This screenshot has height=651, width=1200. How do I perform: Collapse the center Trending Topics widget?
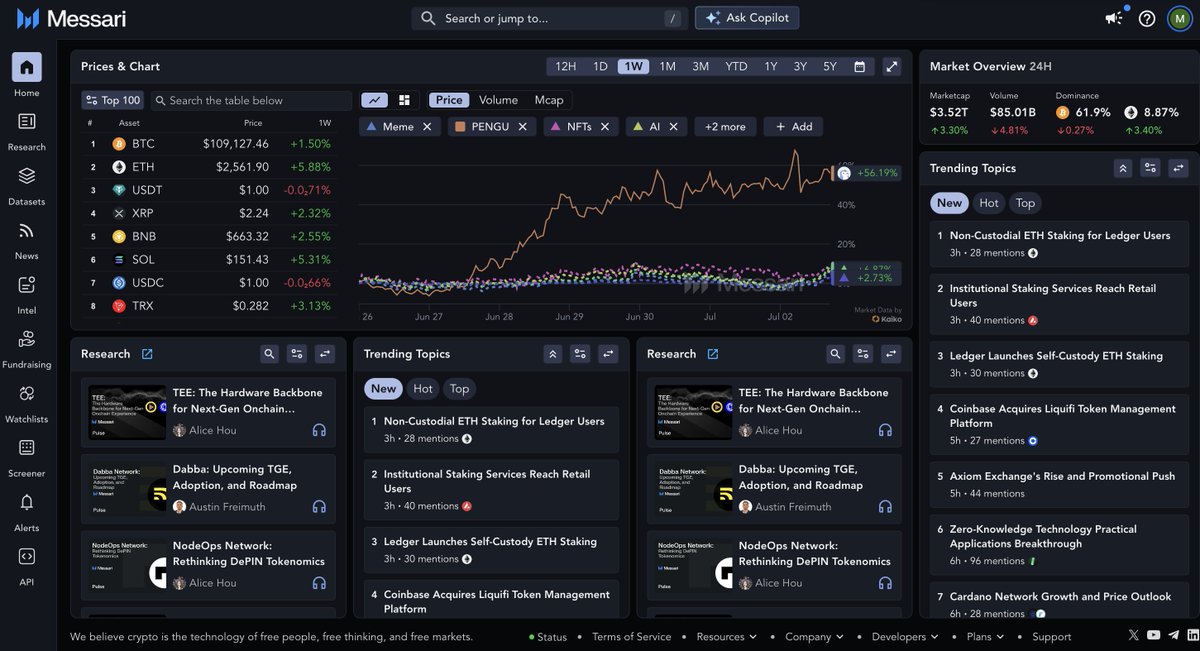[x=553, y=354]
